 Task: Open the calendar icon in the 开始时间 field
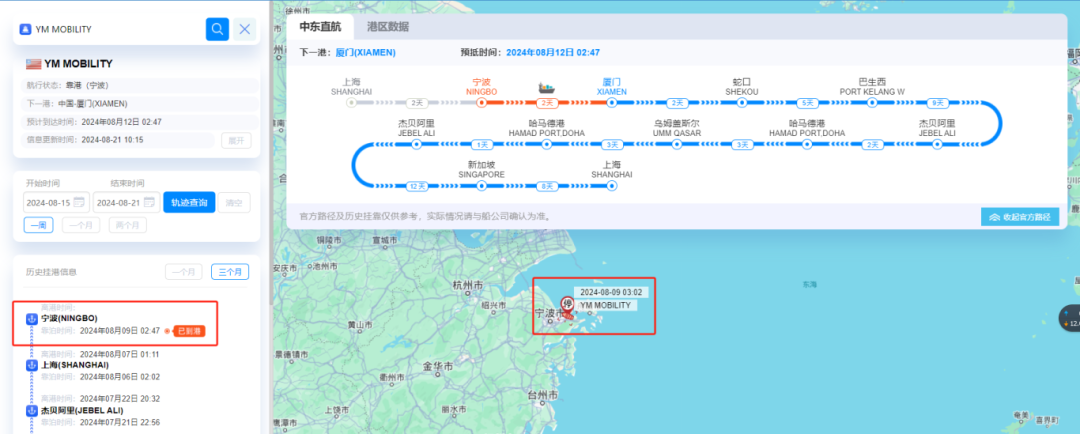[x=79, y=203]
